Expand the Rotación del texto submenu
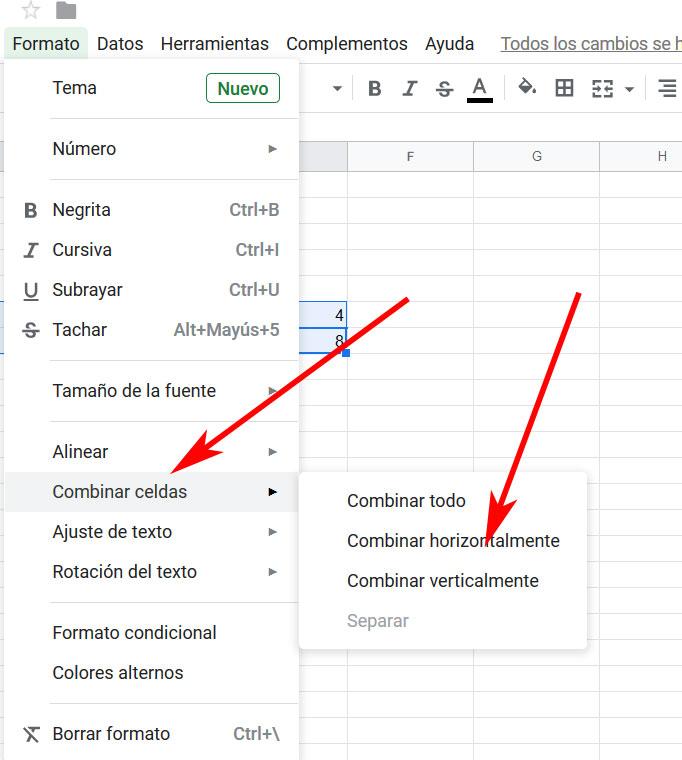The image size is (682, 760). (152, 572)
